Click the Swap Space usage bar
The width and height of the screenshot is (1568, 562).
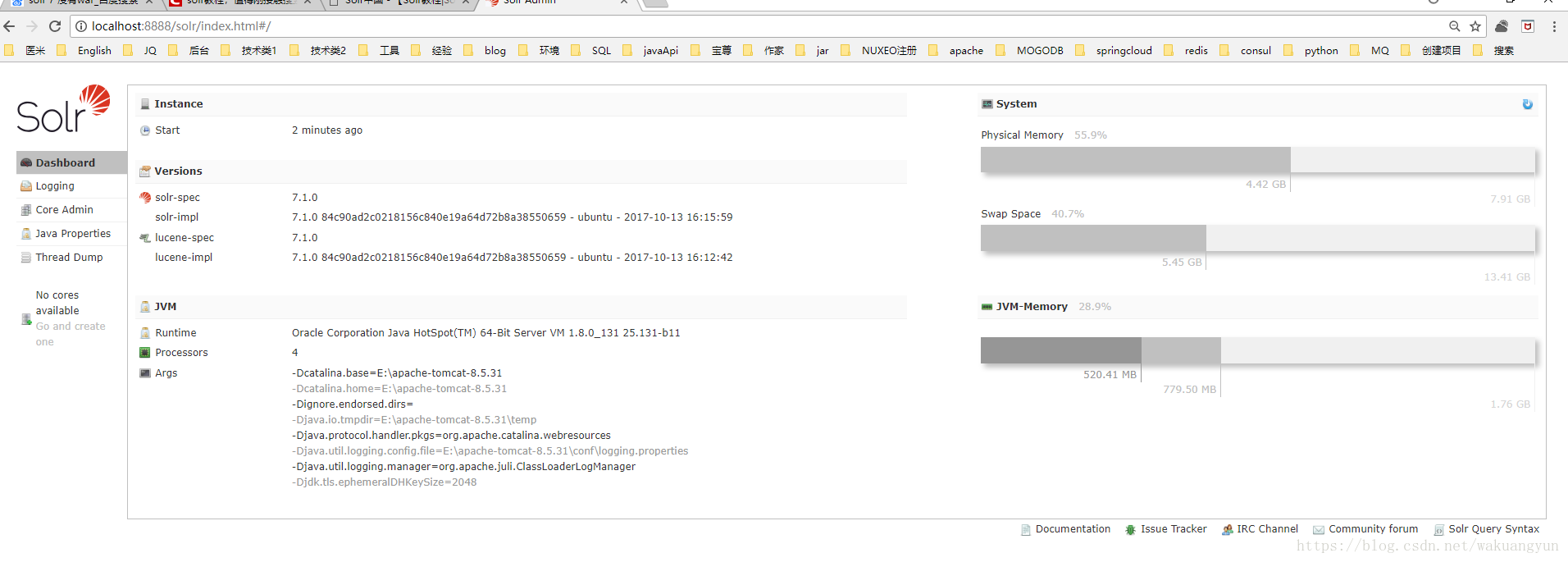pos(1257,238)
